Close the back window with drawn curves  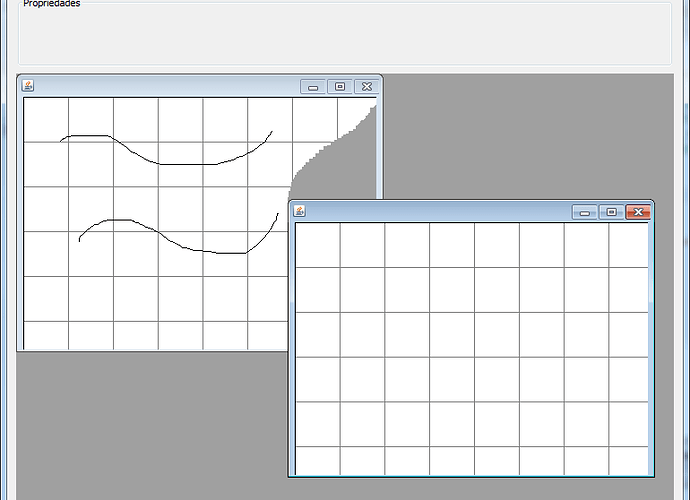pos(367,87)
